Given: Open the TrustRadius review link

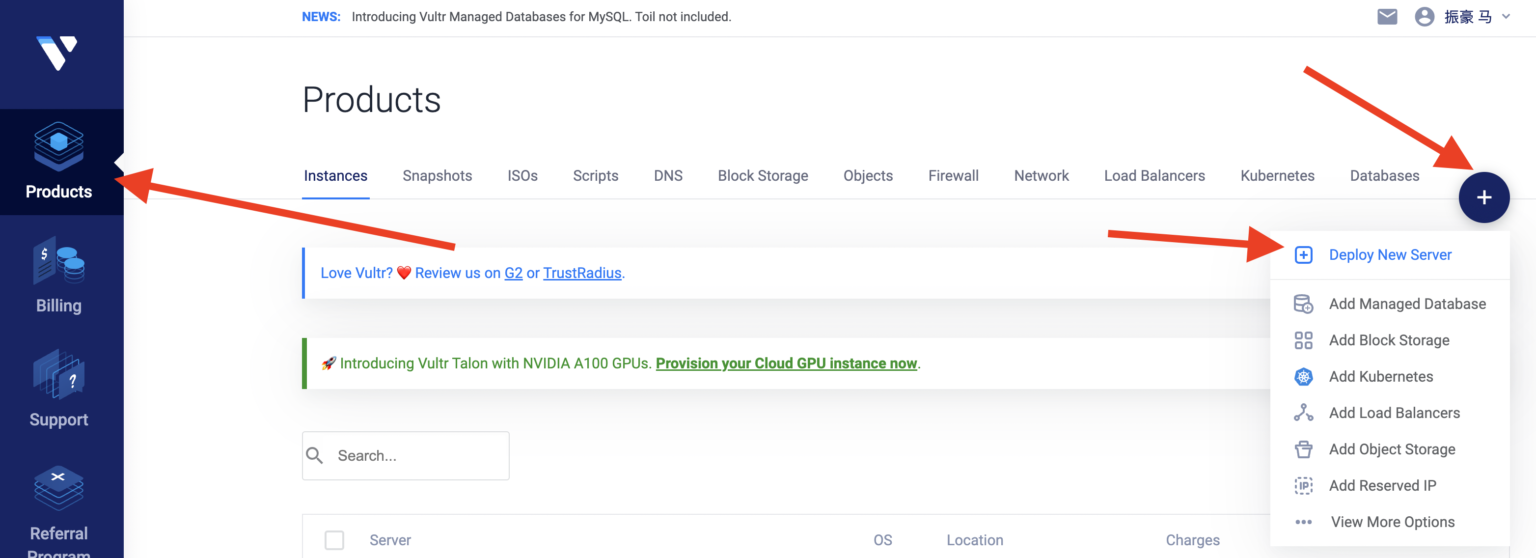Looking at the screenshot, I should click(x=582, y=273).
